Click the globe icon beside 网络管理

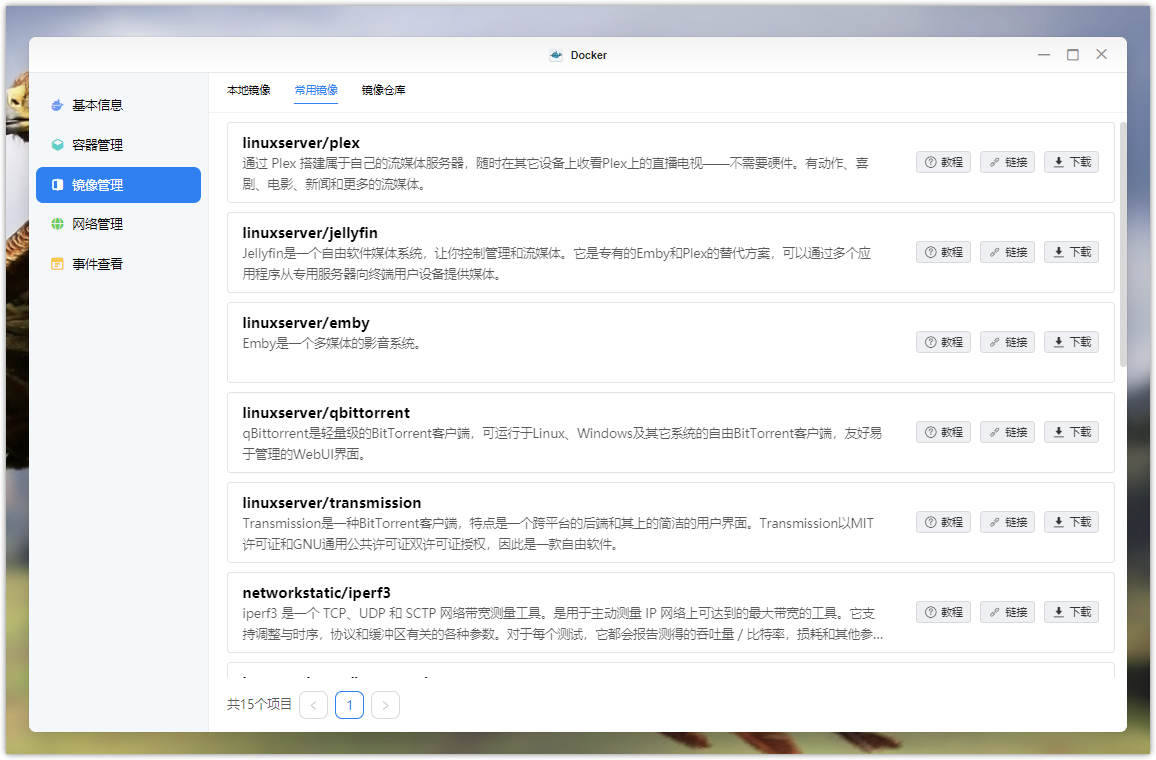pos(57,224)
